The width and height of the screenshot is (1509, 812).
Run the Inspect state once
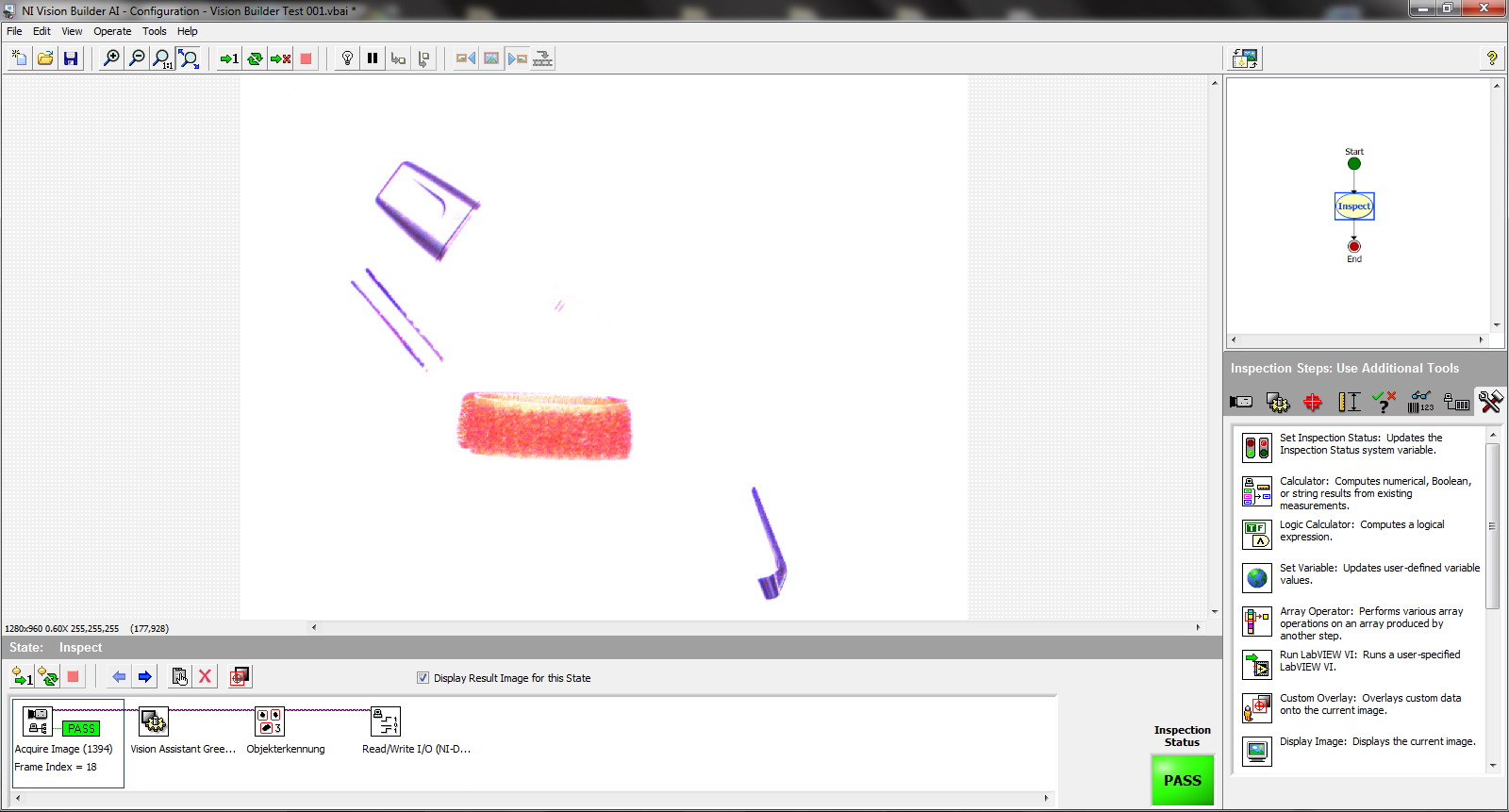(22, 677)
